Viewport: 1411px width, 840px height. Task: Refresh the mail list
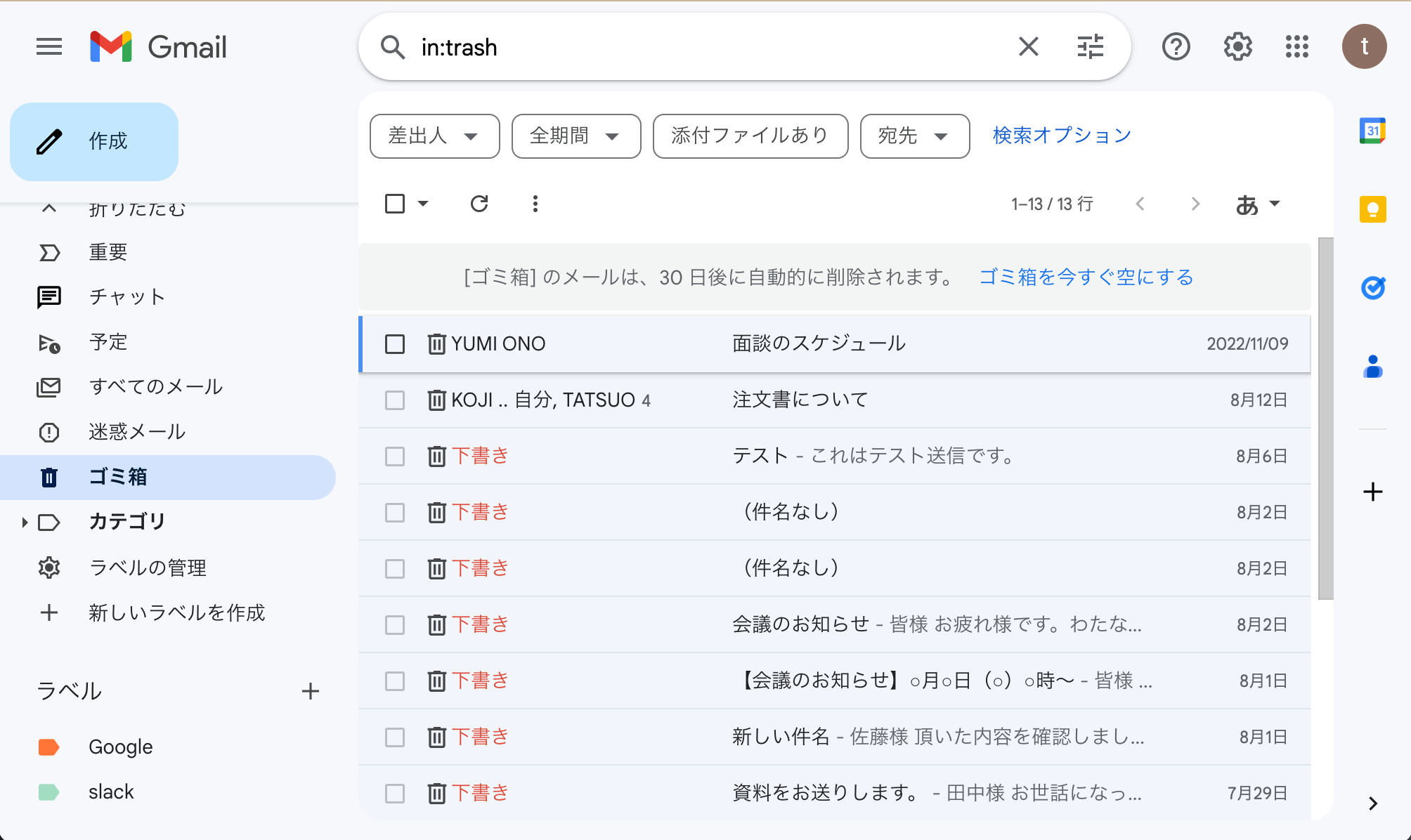click(479, 204)
